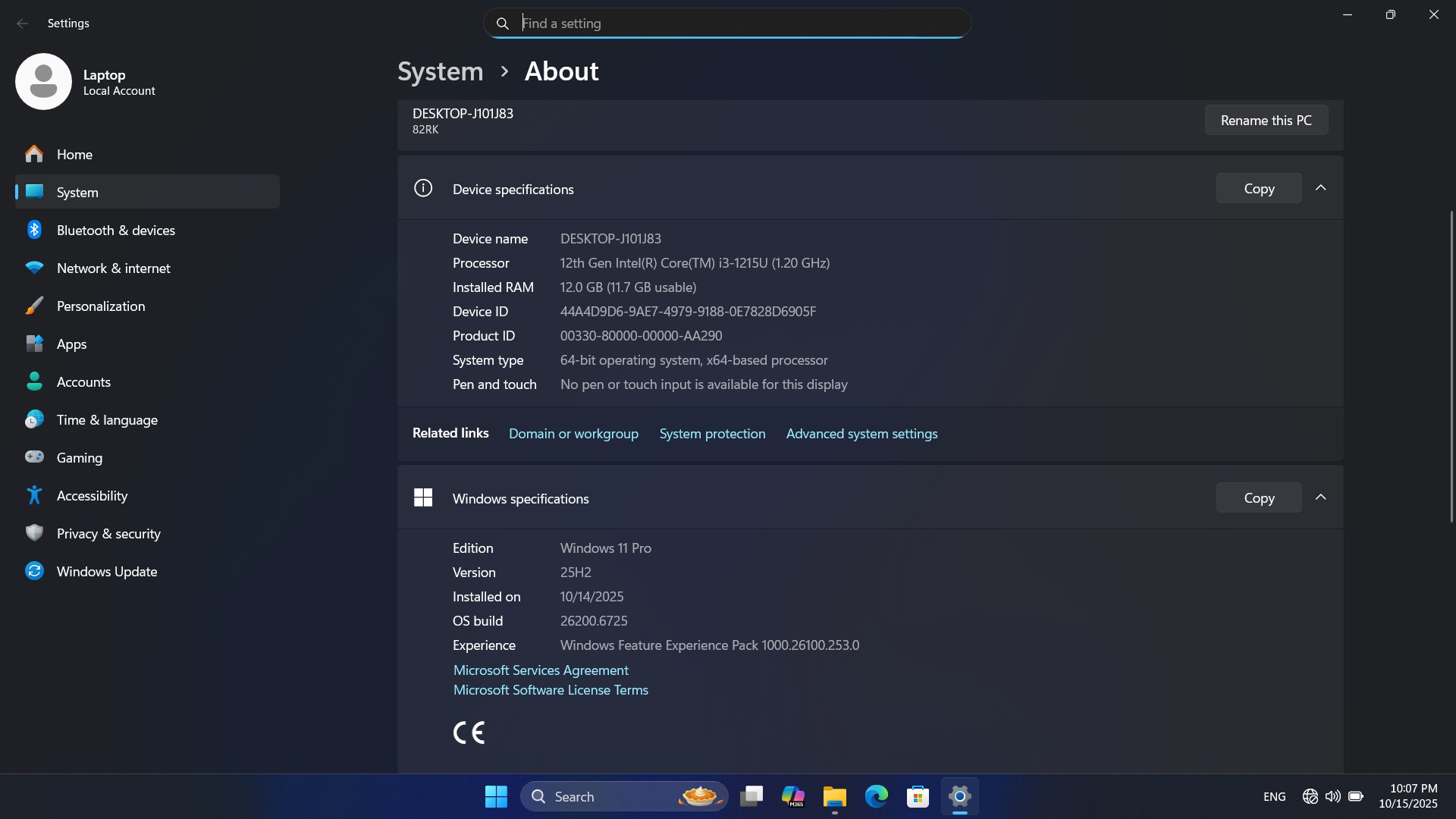Click the Accessibility figure icon
Image resolution: width=1456 pixels, height=819 pixels.
34,495
